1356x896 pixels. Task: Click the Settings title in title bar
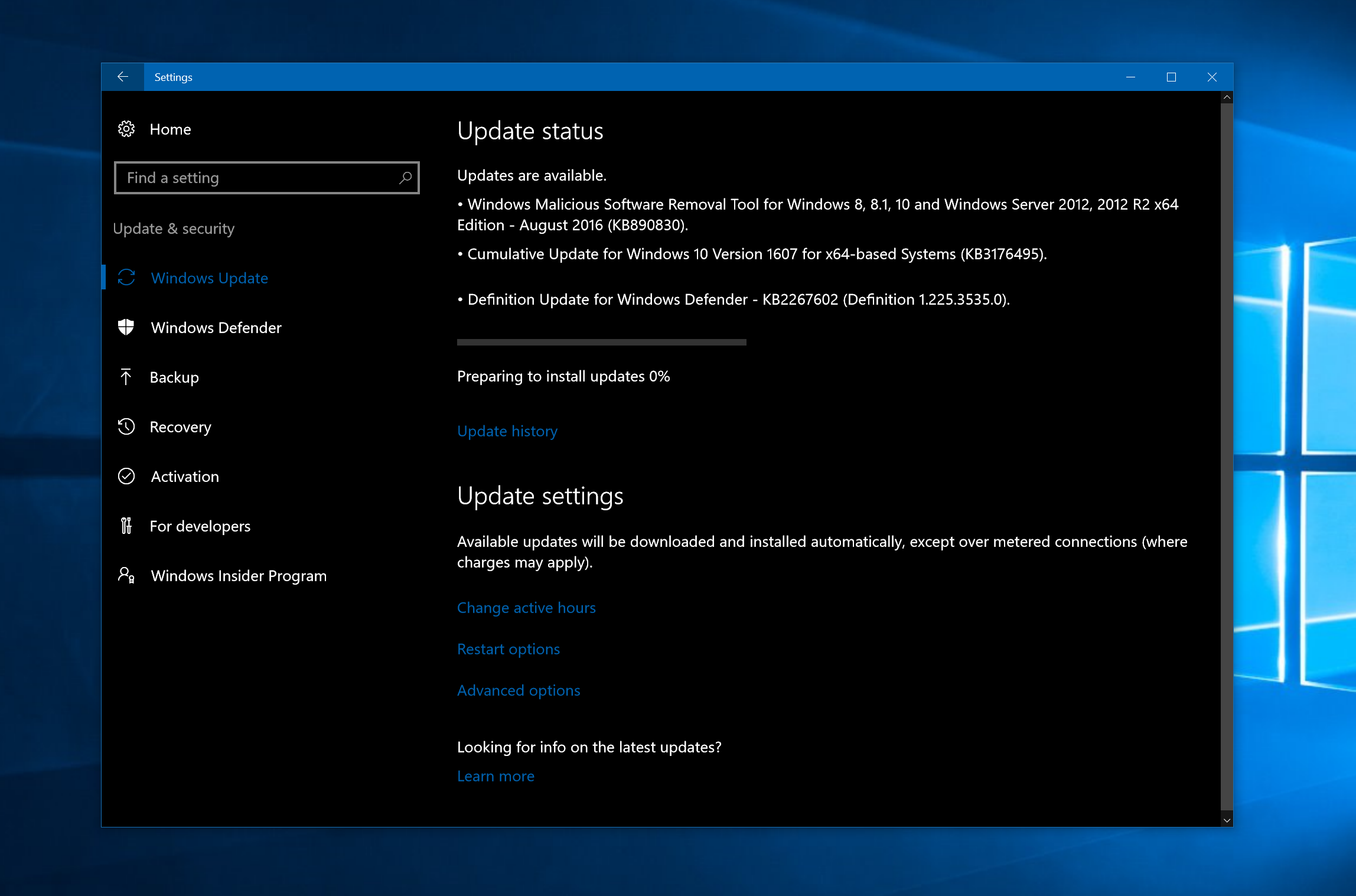click(x=173, y=77)
